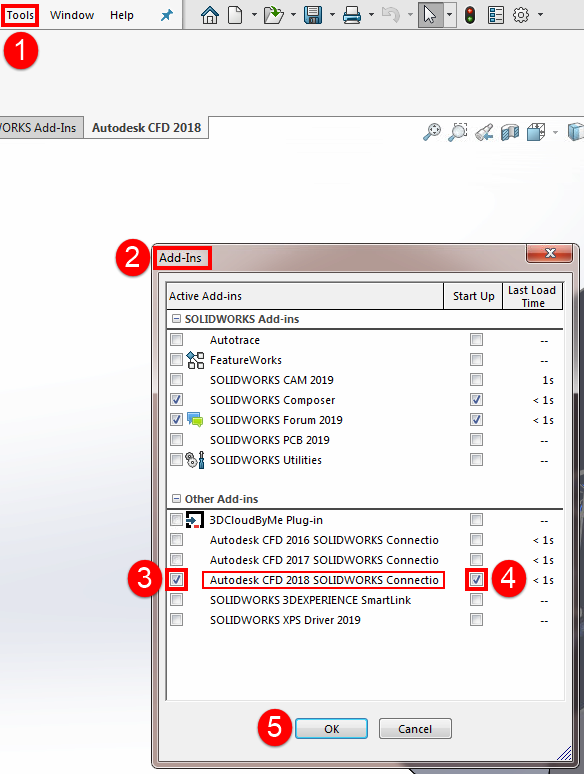584x774 pixels.
Task: Switch to SOLIDWORKS Add-Ins tab
Action: 39,128
